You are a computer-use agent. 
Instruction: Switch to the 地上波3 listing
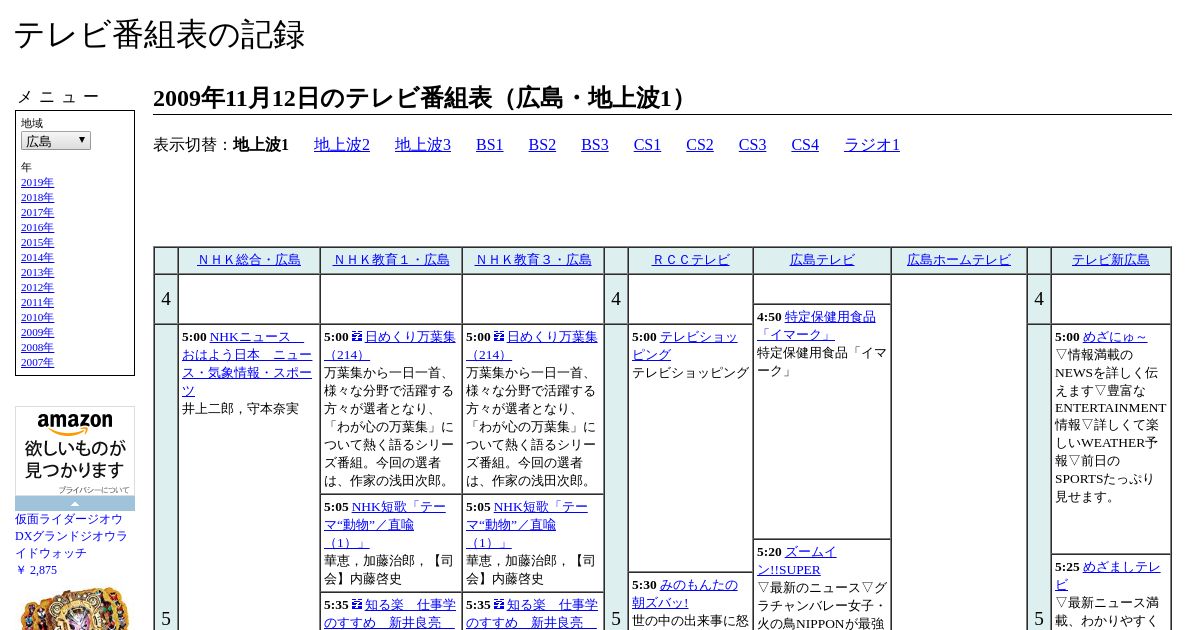(x=423, y=145)
